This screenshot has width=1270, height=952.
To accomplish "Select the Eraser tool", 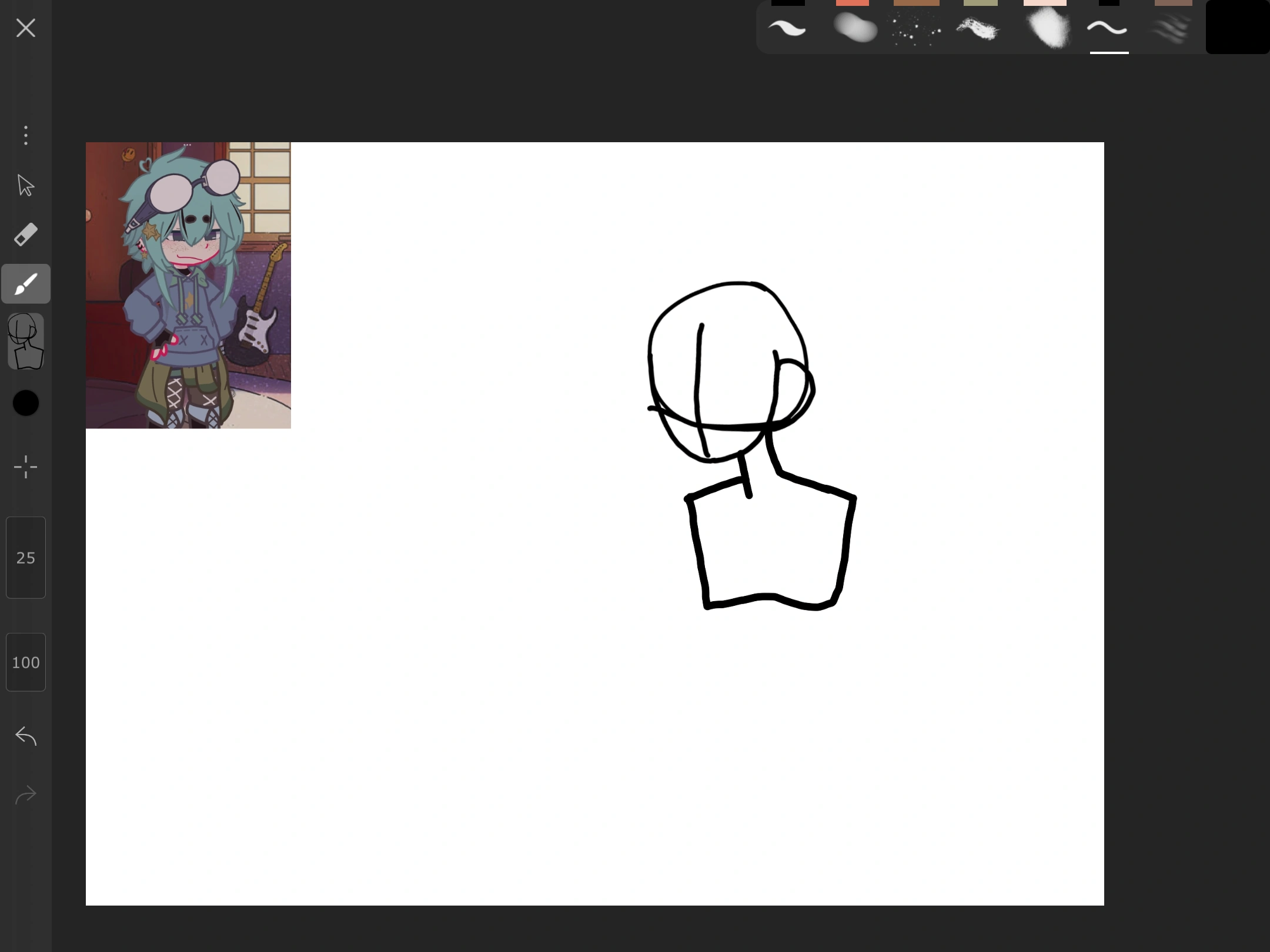I will point(26,235).
